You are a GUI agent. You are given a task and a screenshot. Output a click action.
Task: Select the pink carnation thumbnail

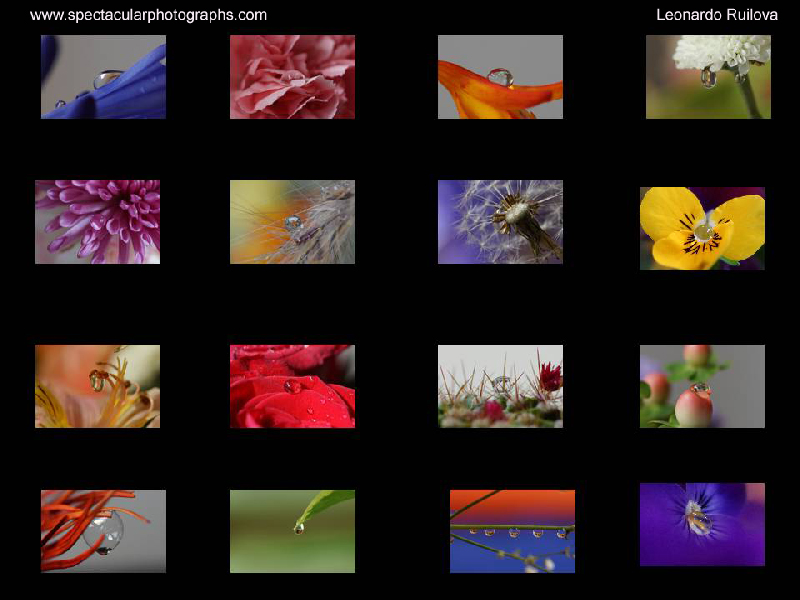(292, 77)
